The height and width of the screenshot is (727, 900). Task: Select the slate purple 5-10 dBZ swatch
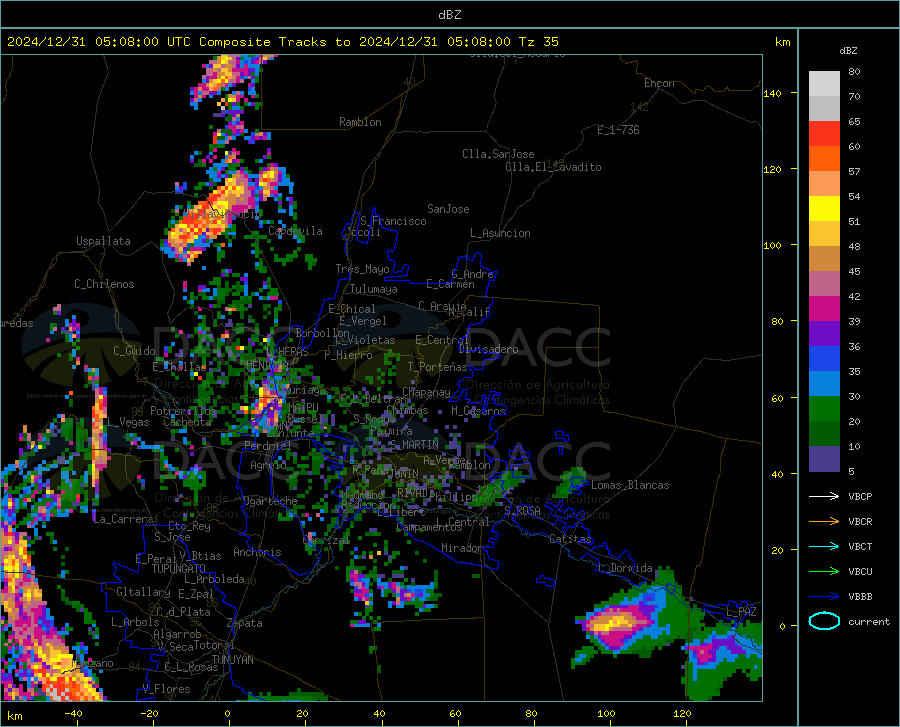point(824,459)
